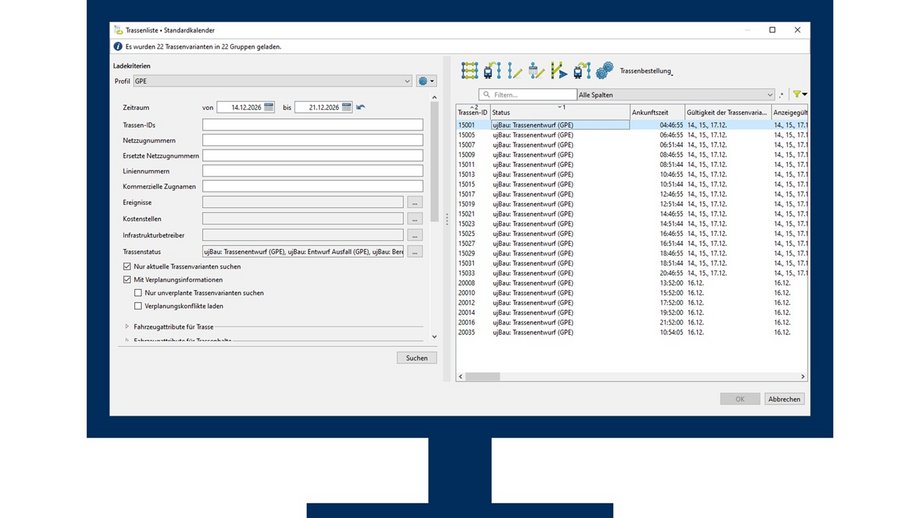920x518 pixels.
Task: Open the yellow filter funnel menu
Action: (800, 94)
